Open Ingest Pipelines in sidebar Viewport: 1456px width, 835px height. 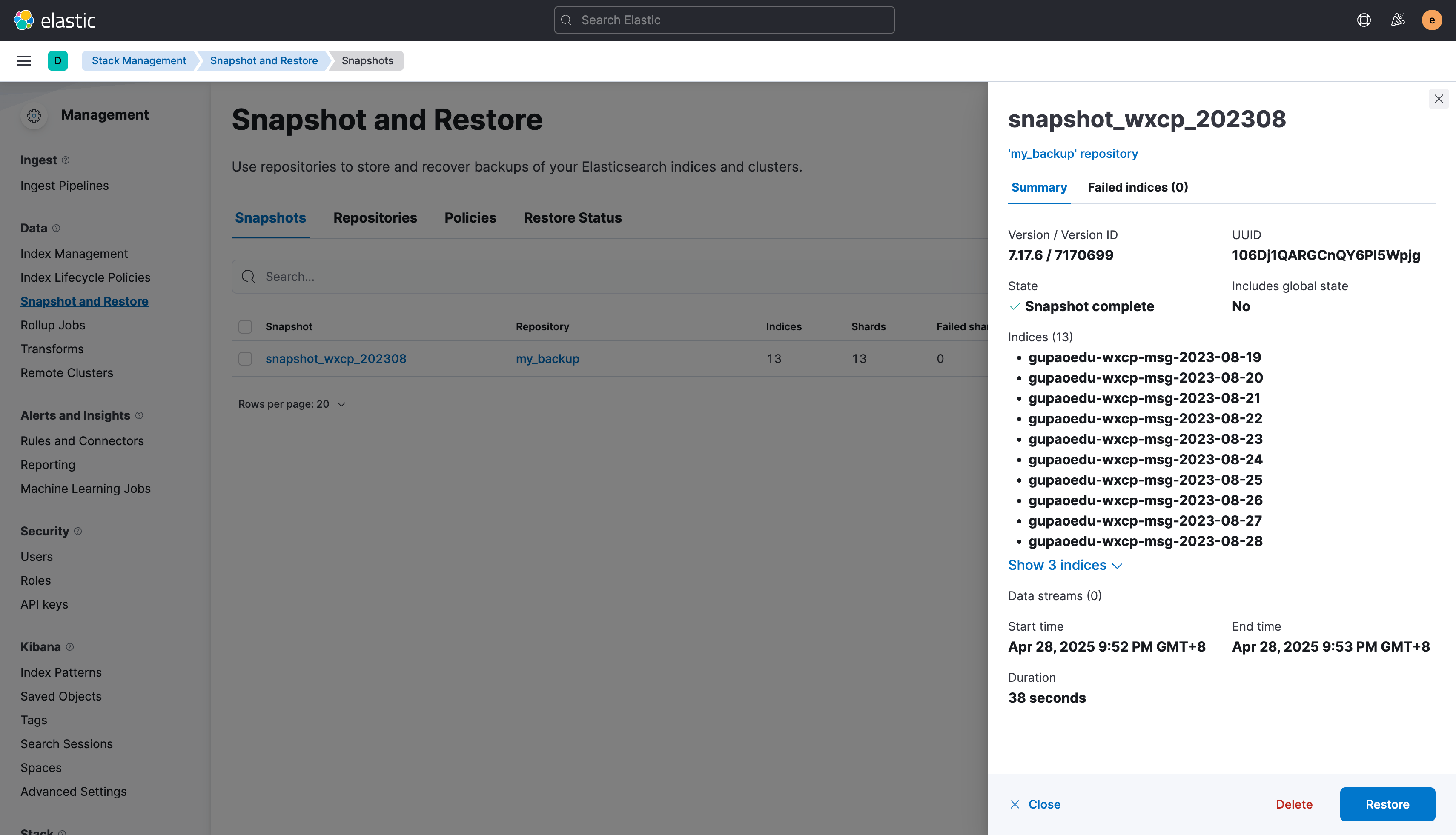64,186
